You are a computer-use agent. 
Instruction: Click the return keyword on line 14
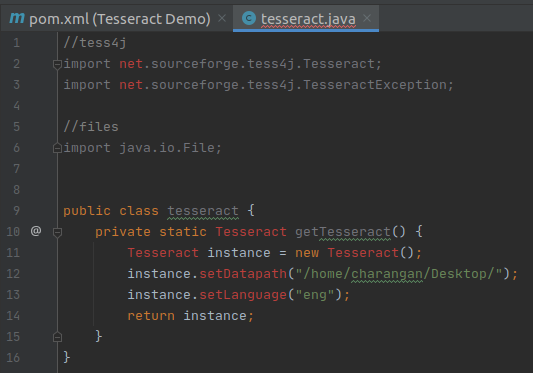tap(151, 316)
